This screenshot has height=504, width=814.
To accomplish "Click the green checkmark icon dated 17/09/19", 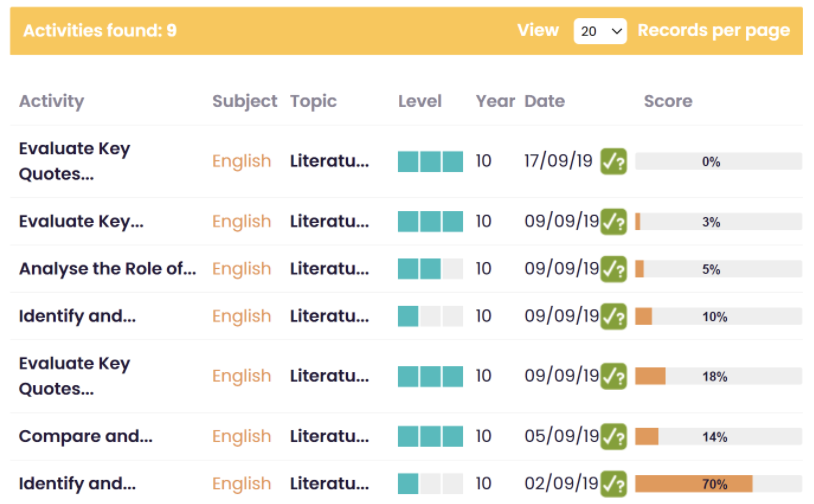I will 613,161.
